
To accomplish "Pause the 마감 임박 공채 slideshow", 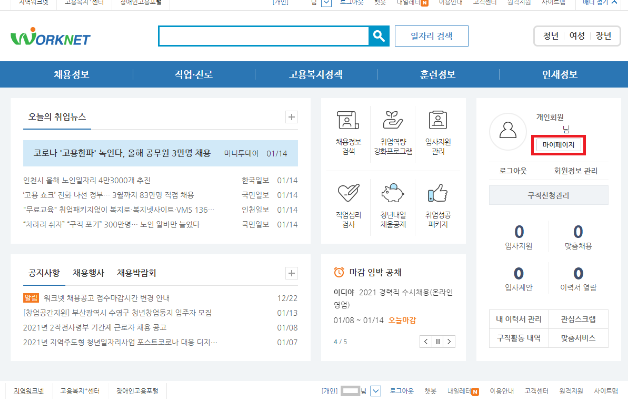I will coord(438,342).
